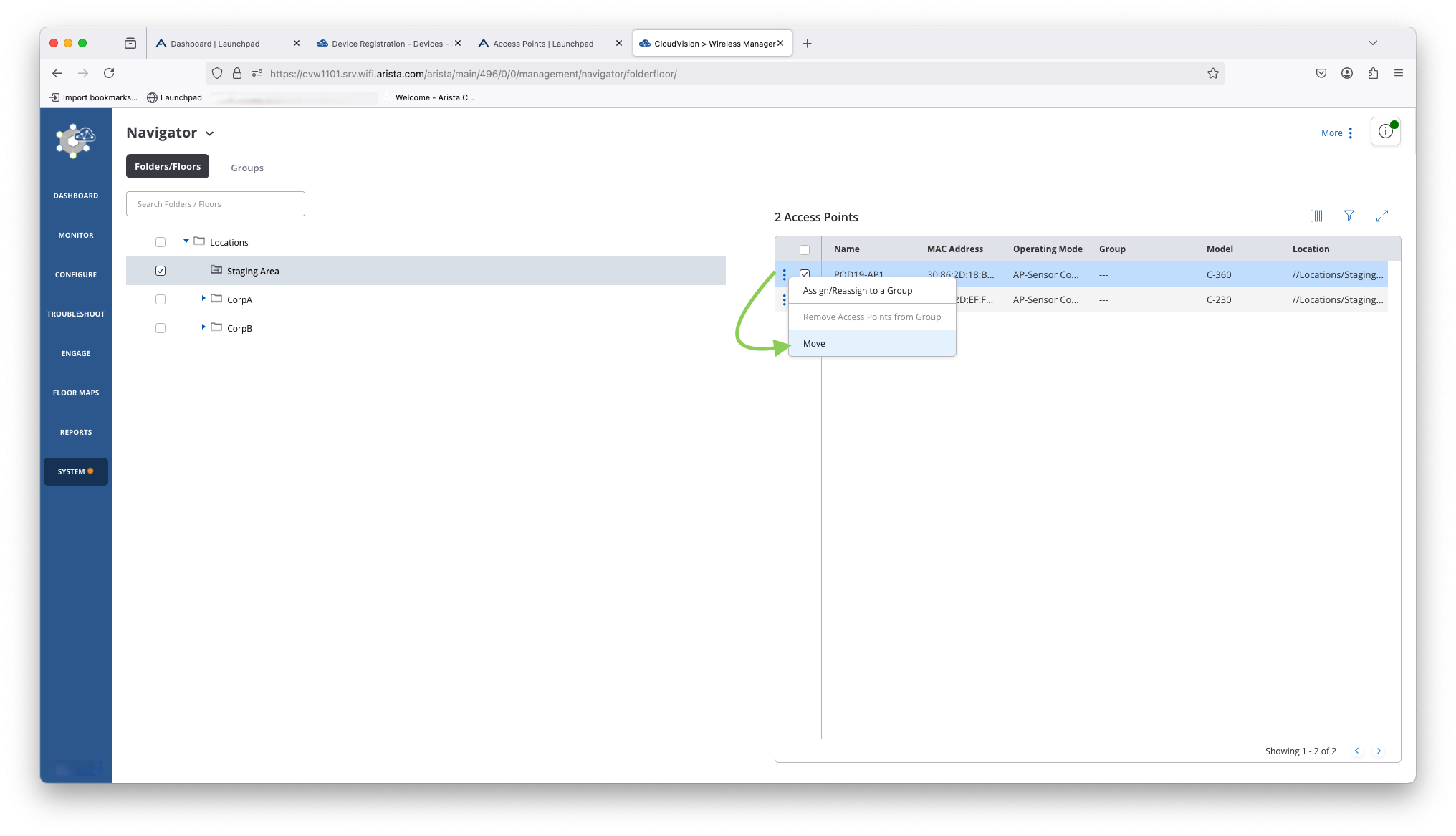
Task: Expand the access points table to fullscreen
Action: click(1381, 216)
